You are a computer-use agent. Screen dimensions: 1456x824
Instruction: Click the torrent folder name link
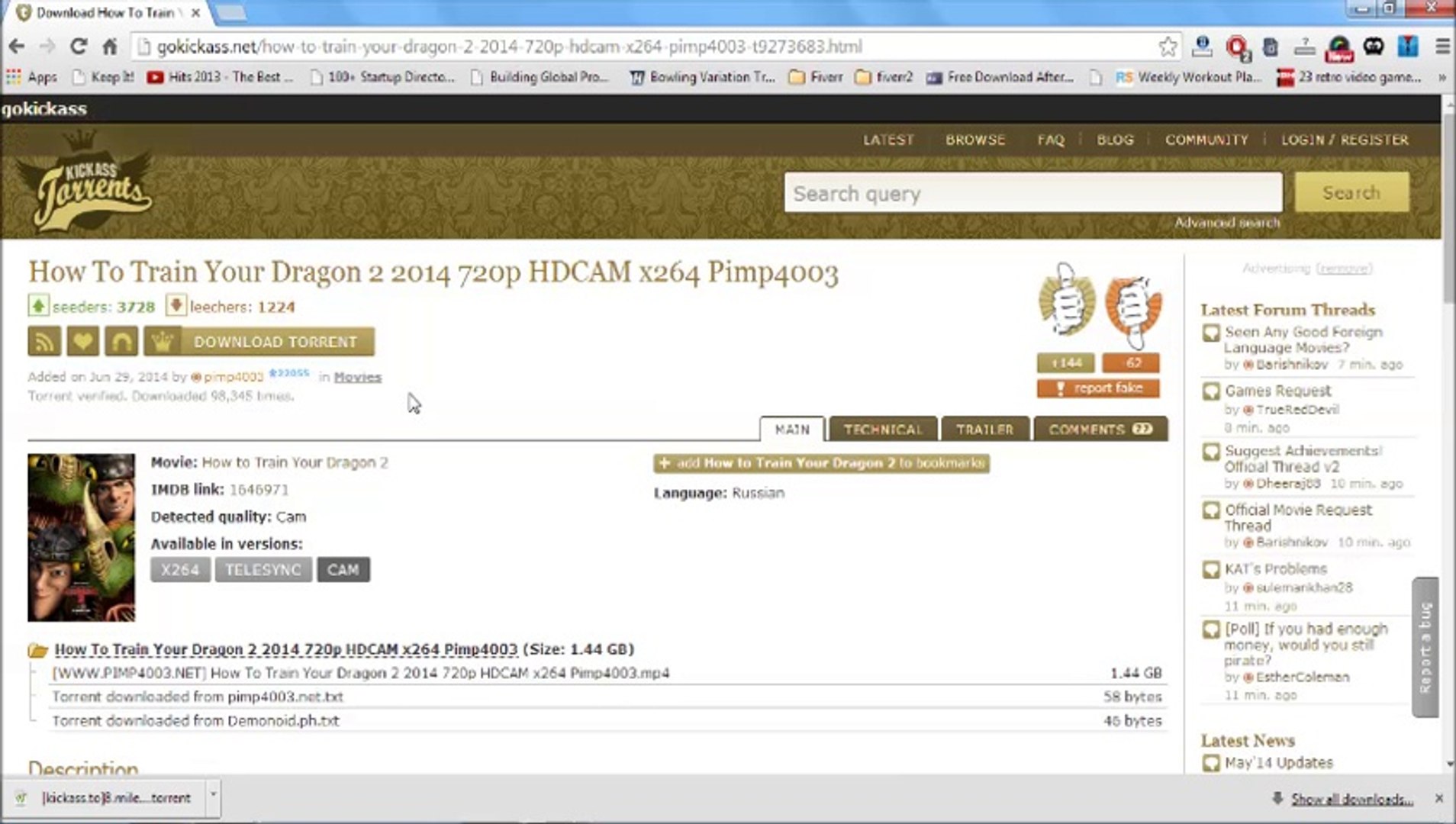286,649
